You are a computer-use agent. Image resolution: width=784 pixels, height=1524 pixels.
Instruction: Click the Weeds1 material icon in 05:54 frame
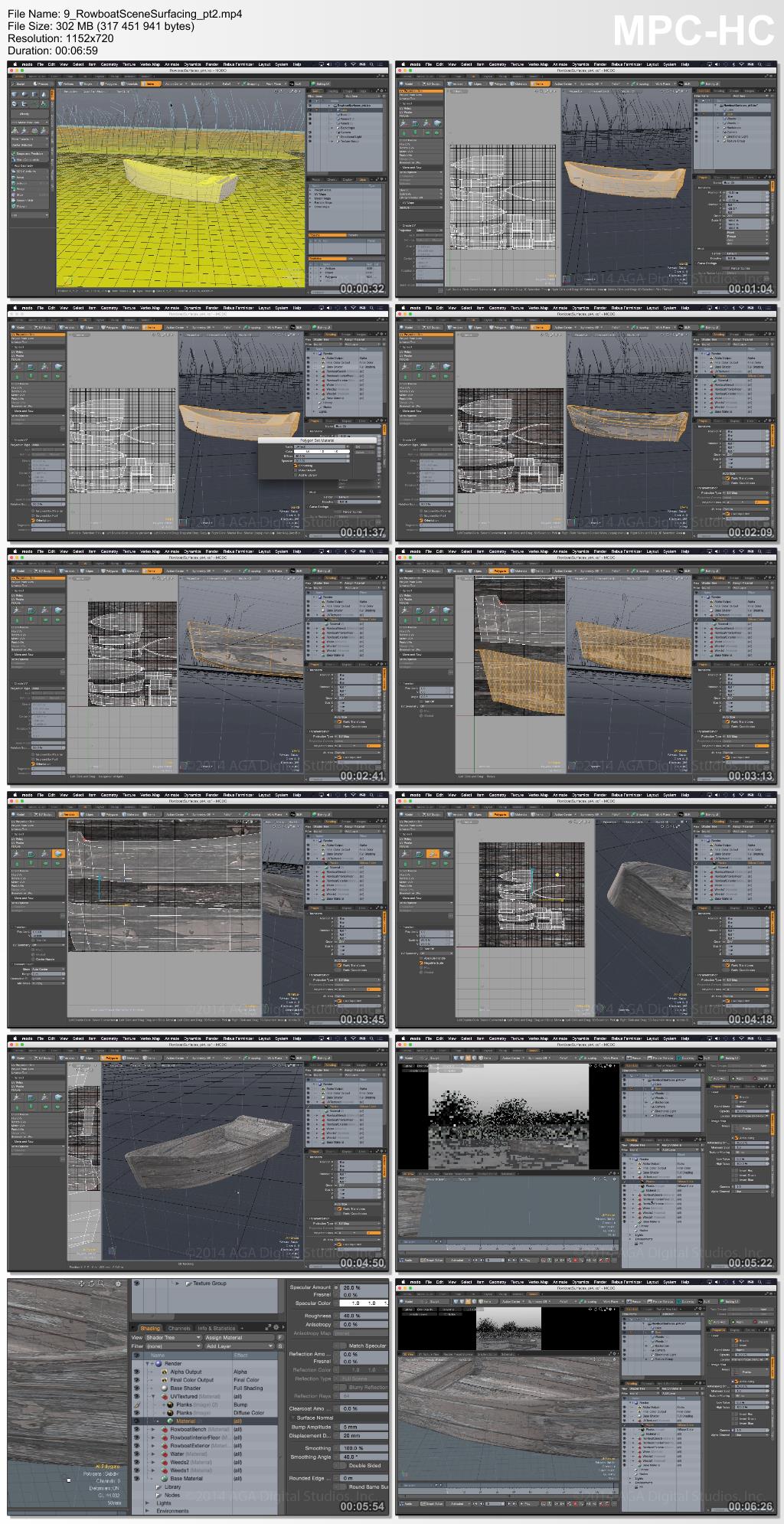point(165,1470)
